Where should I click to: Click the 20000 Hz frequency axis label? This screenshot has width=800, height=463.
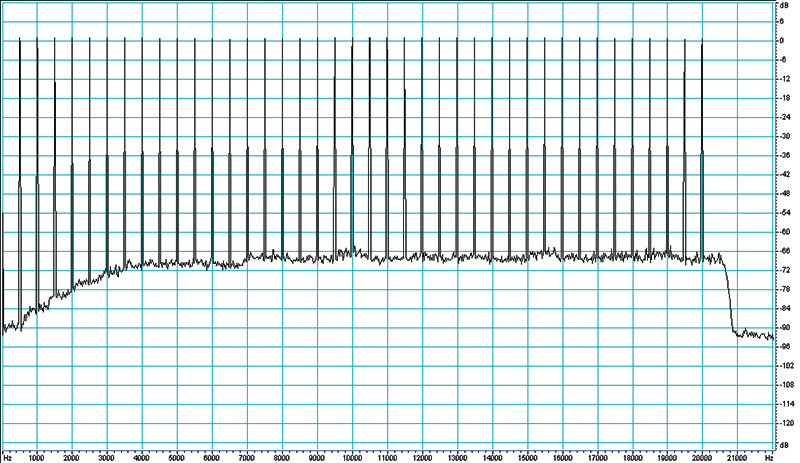tap(702, 458)
